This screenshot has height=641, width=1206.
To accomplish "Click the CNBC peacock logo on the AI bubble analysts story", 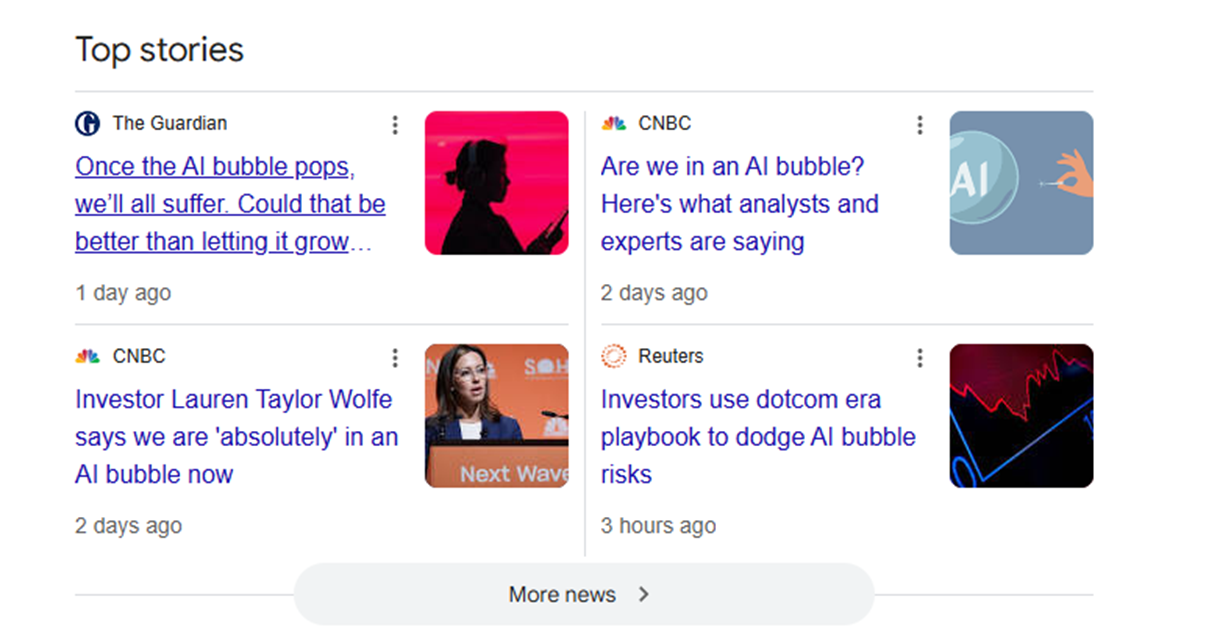I will (613, 124).
